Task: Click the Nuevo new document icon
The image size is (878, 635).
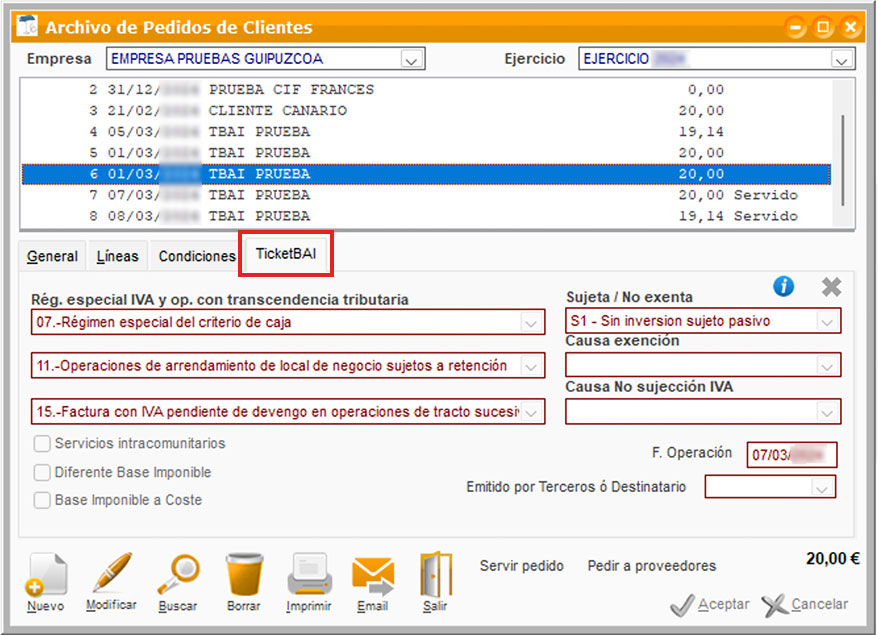Action: [46, 576]
